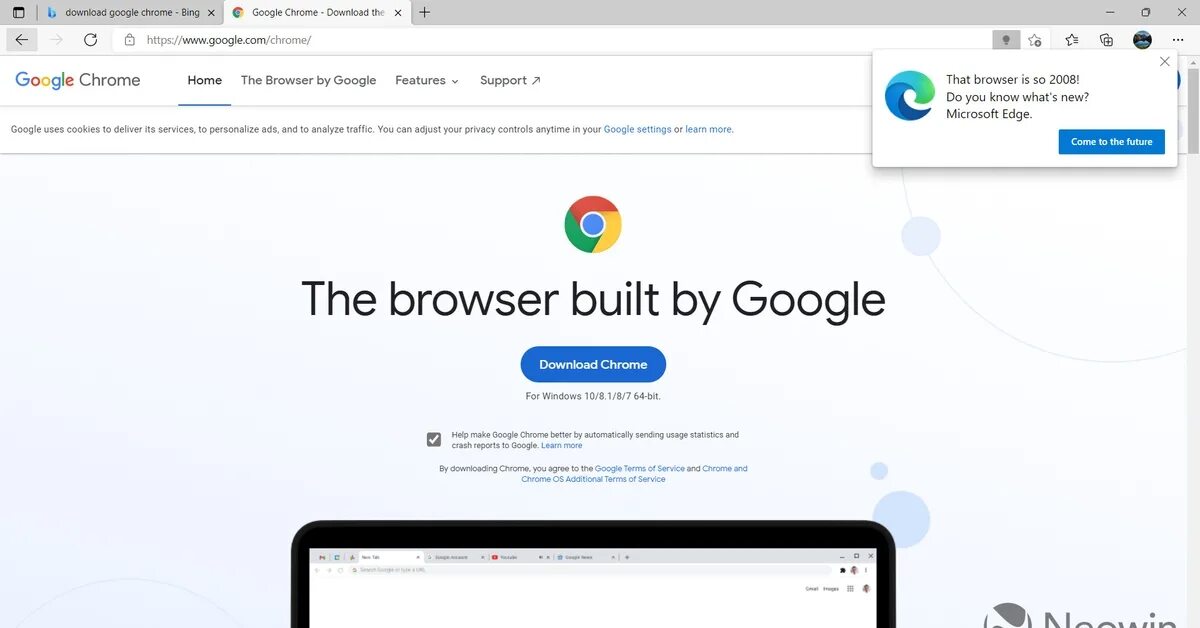Image resolution: width=1200 pixels, height=628 pixels.
Task: Click the browser back arrow
Action: pos(22,40)
